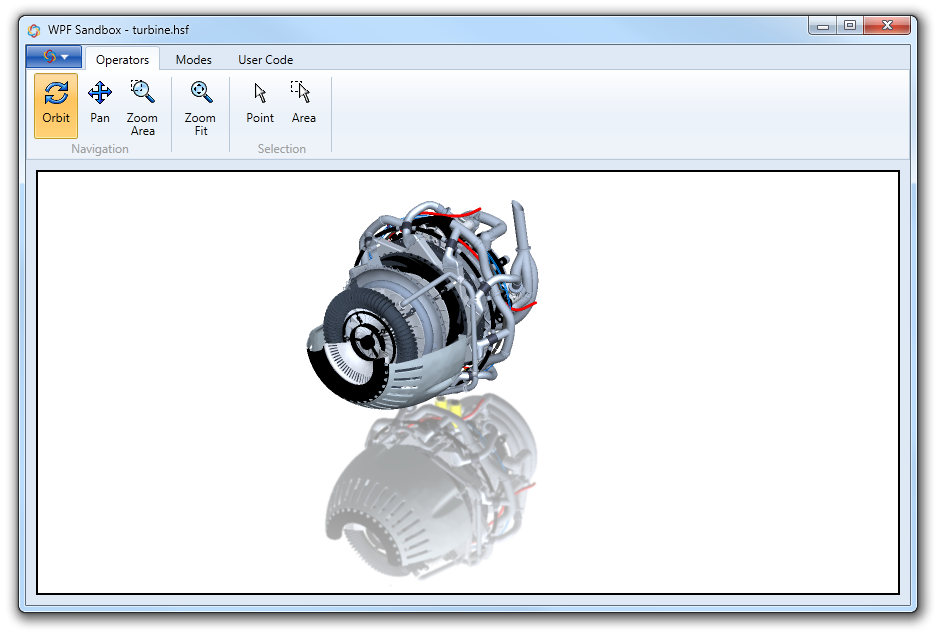Switch to the Operators tab
The image size is (938, 633).
pyautogui.click(x=122, y=60)
